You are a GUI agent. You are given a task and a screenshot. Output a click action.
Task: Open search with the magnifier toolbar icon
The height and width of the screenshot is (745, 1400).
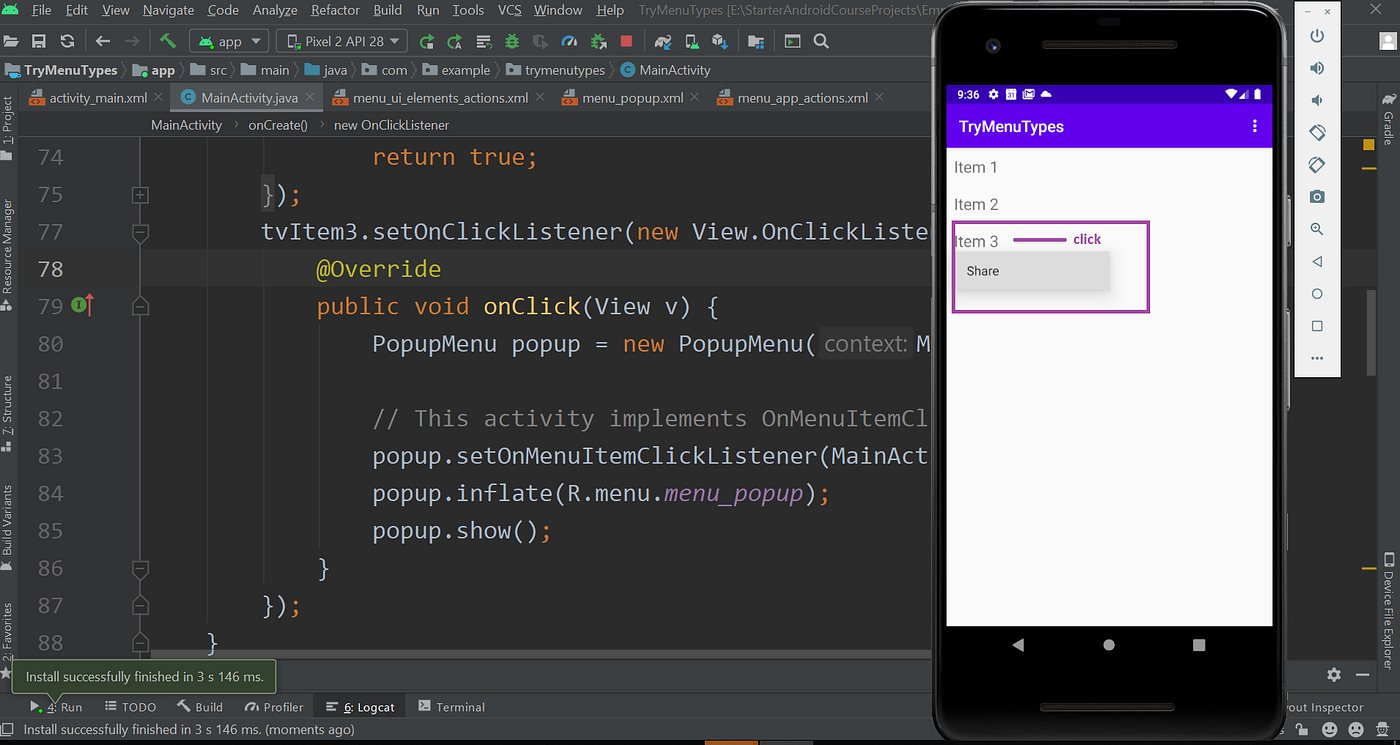[820, 41]
